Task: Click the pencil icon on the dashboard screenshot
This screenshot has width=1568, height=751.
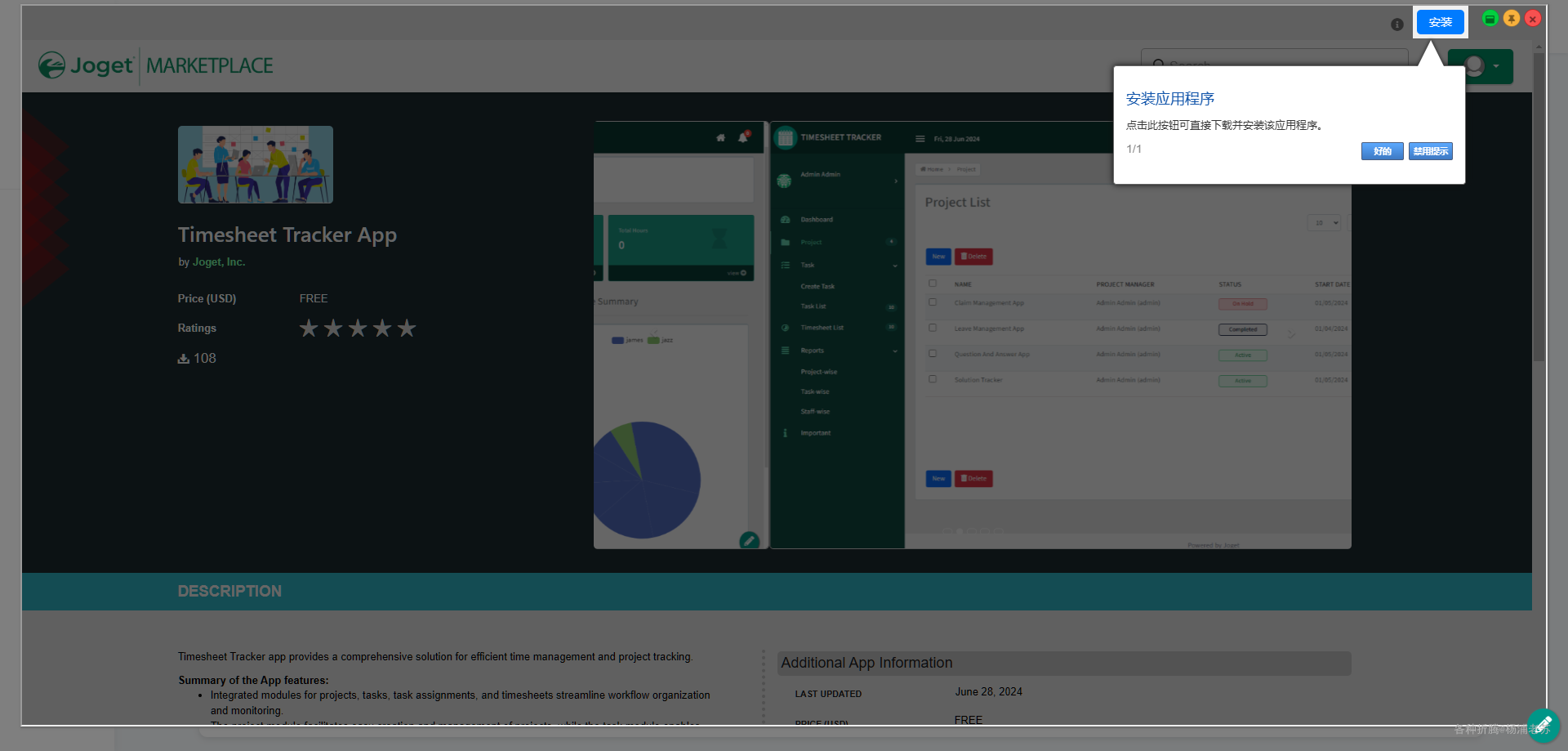Action: [749, 540]
